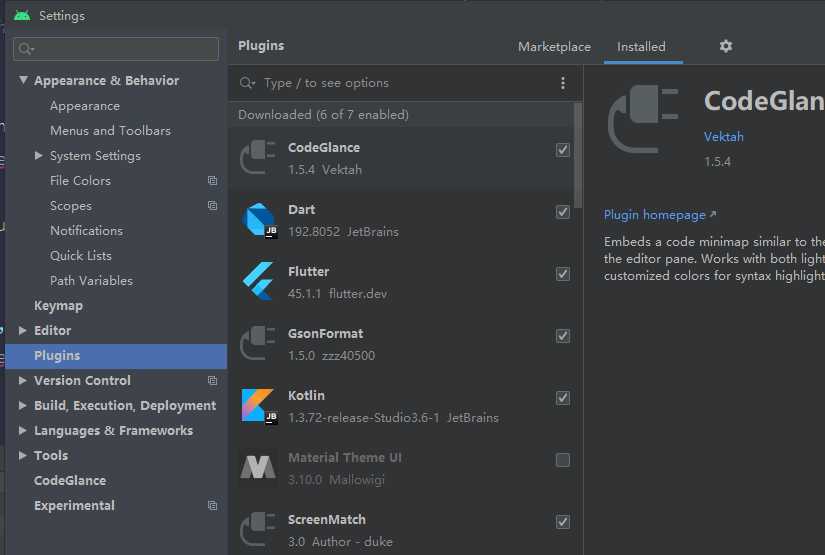The height and width of the screenshot is (555, 825).
Task: Uncheck the Kotlin plugin checkbox
Action: [x=562, y=398]
